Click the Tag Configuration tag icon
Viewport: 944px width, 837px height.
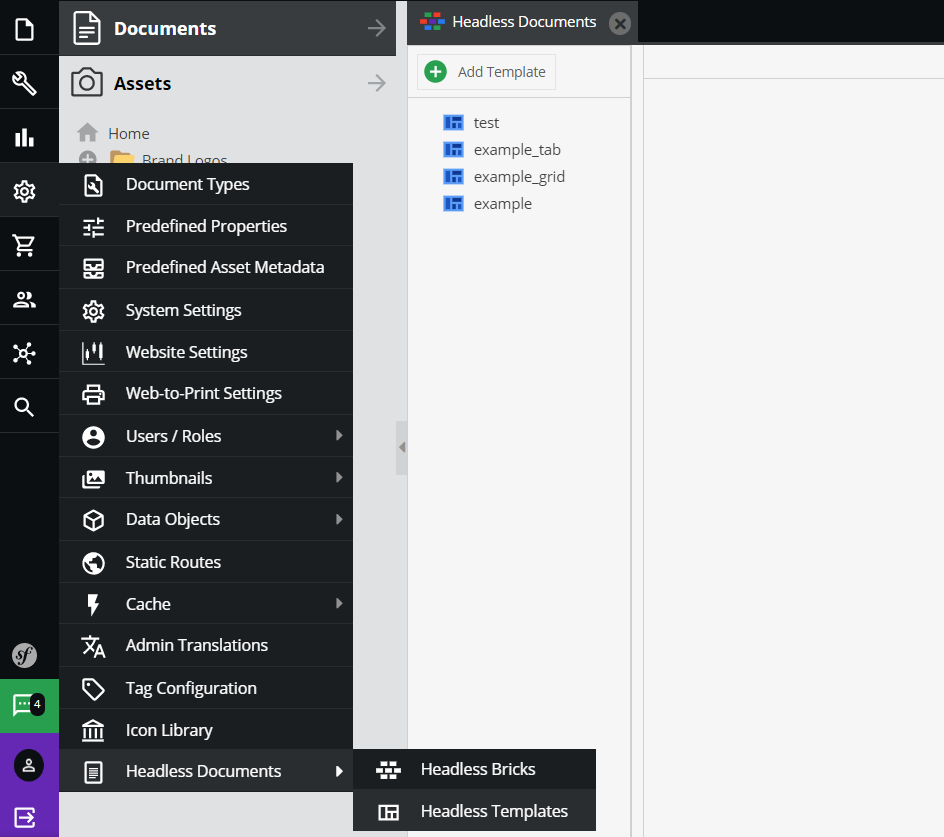click(93, 689)
